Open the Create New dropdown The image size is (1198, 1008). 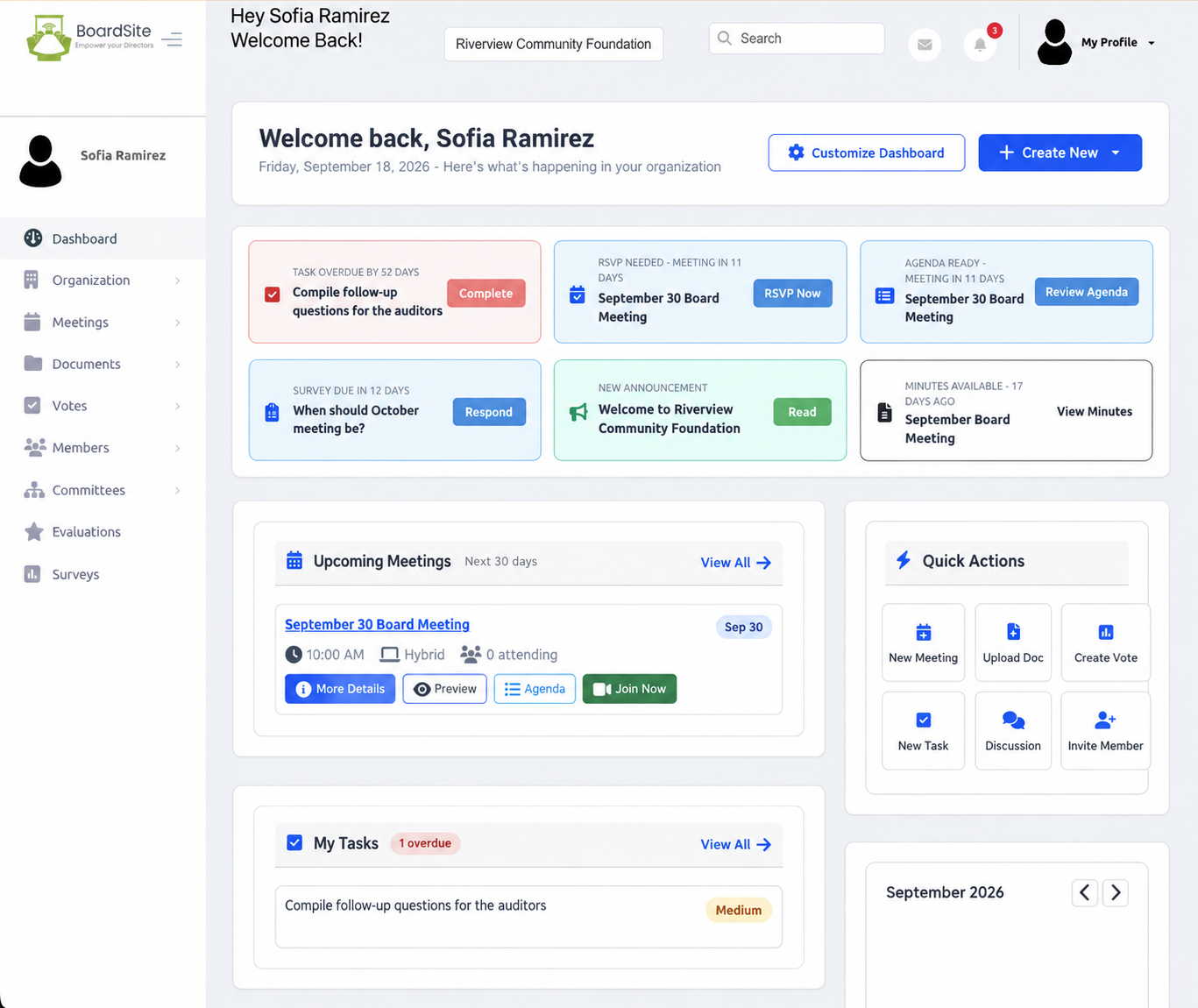(x=1060, y=153)
